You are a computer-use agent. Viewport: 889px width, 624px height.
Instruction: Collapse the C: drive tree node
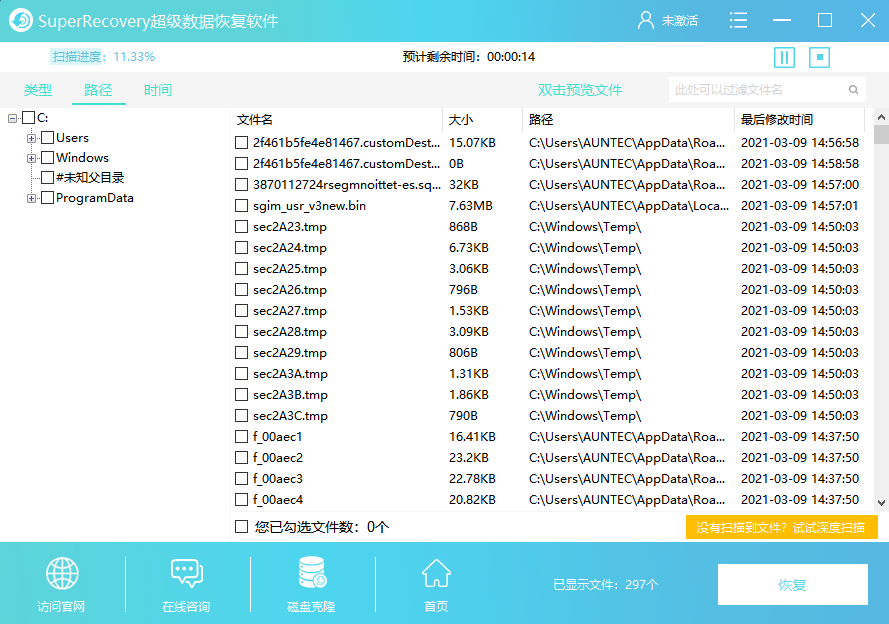tap(12, 118)
